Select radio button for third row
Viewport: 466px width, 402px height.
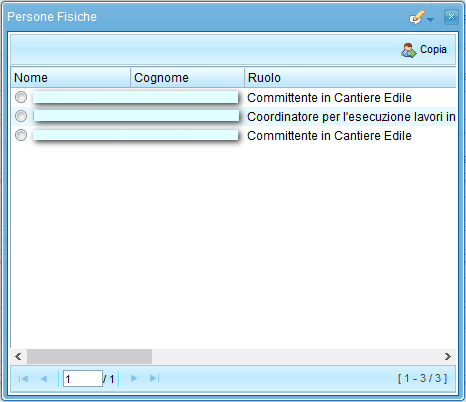tap(21, 135)
